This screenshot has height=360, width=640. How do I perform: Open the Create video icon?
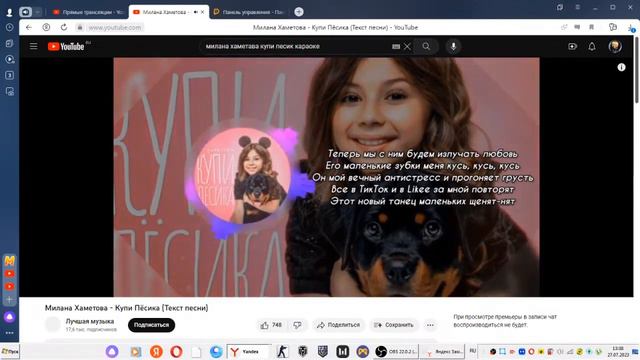click(x=572, y=47)
